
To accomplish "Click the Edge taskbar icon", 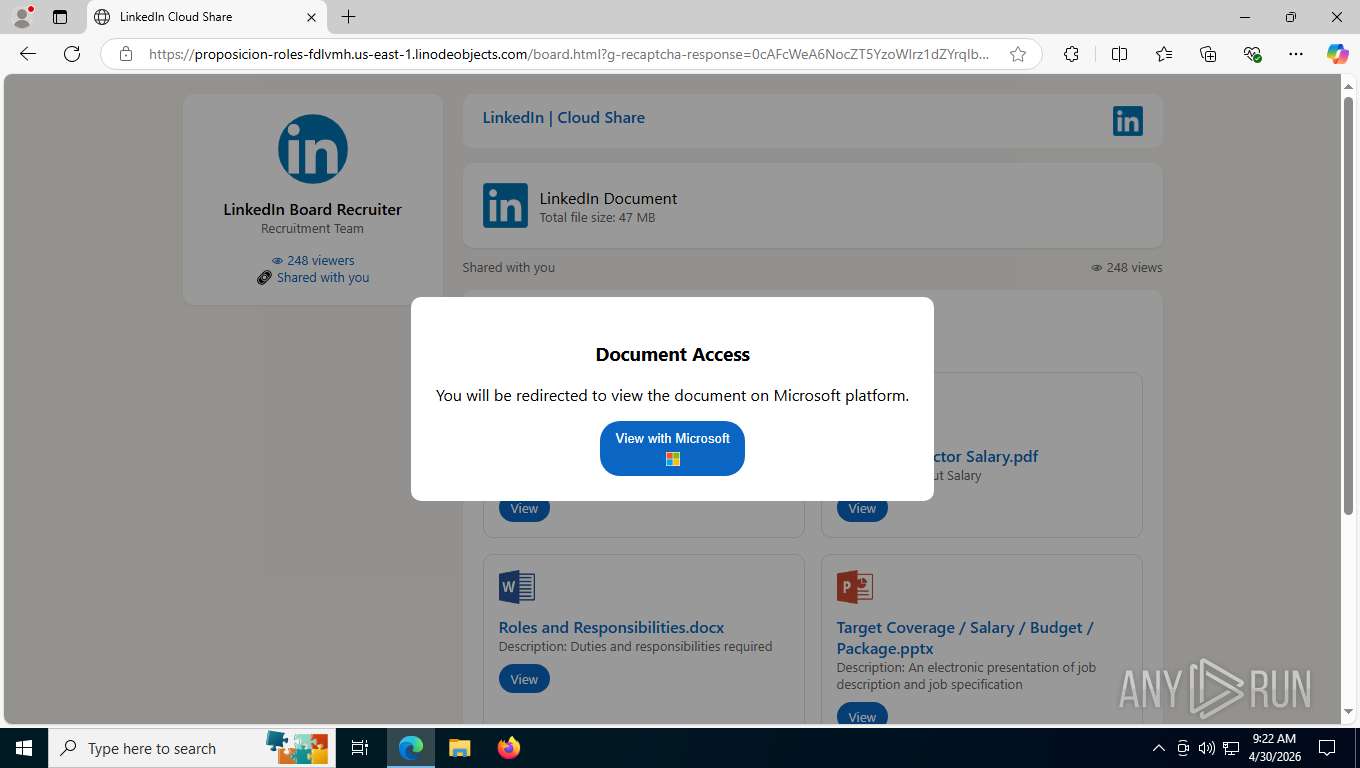I will (x=410, y=748).
